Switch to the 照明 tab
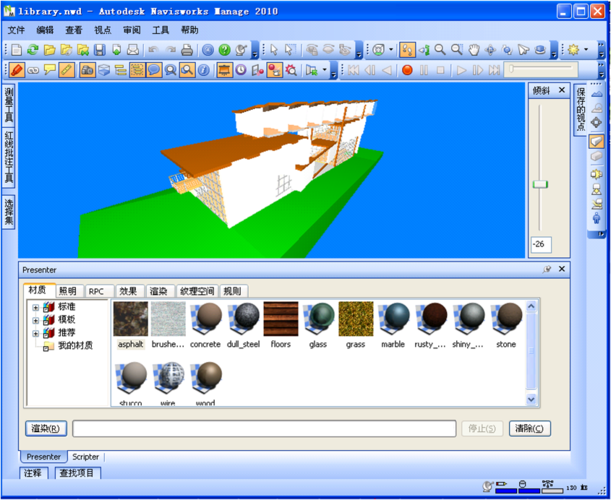Screen dimensions: 611x500 tap(69, 291)
